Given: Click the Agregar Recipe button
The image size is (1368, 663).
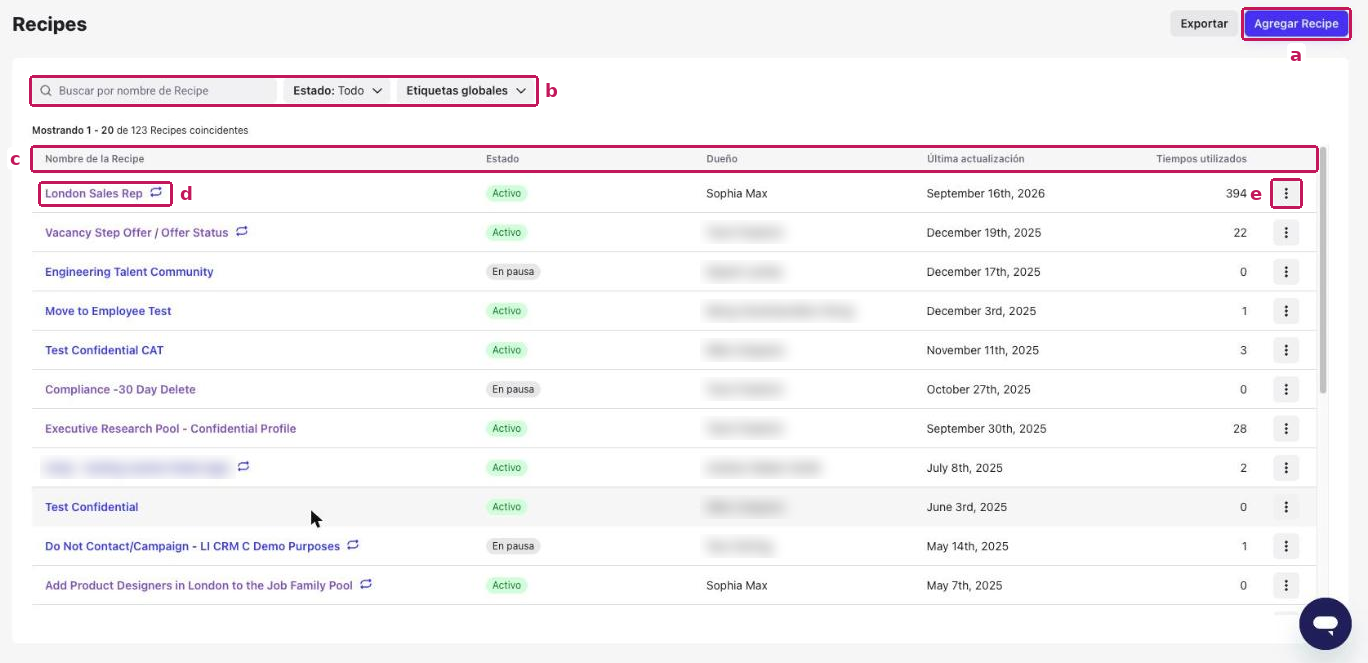Looking at the screenshot, I should pos(1296,24).
